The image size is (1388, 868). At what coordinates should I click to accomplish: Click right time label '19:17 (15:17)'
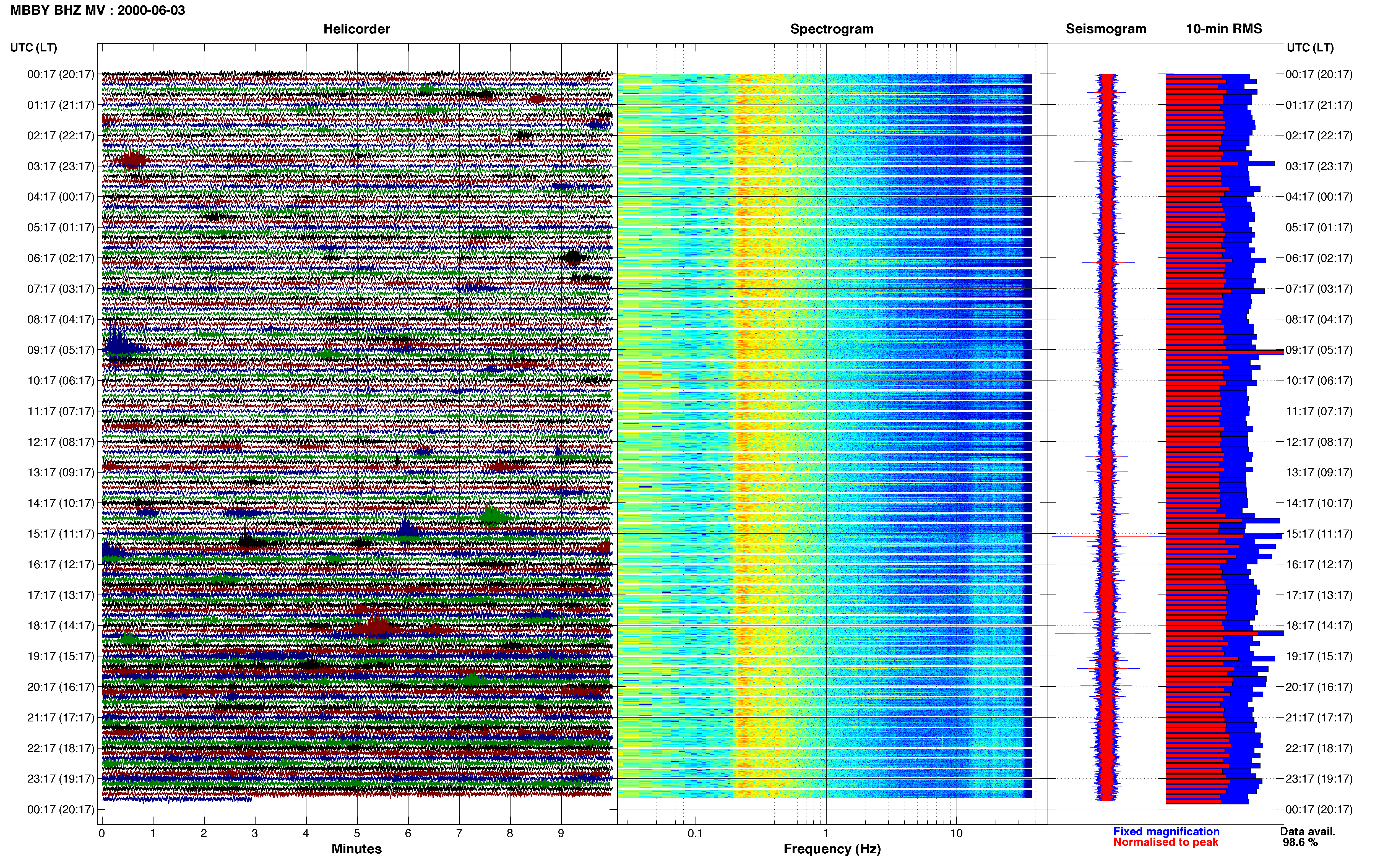point(1319,656)
